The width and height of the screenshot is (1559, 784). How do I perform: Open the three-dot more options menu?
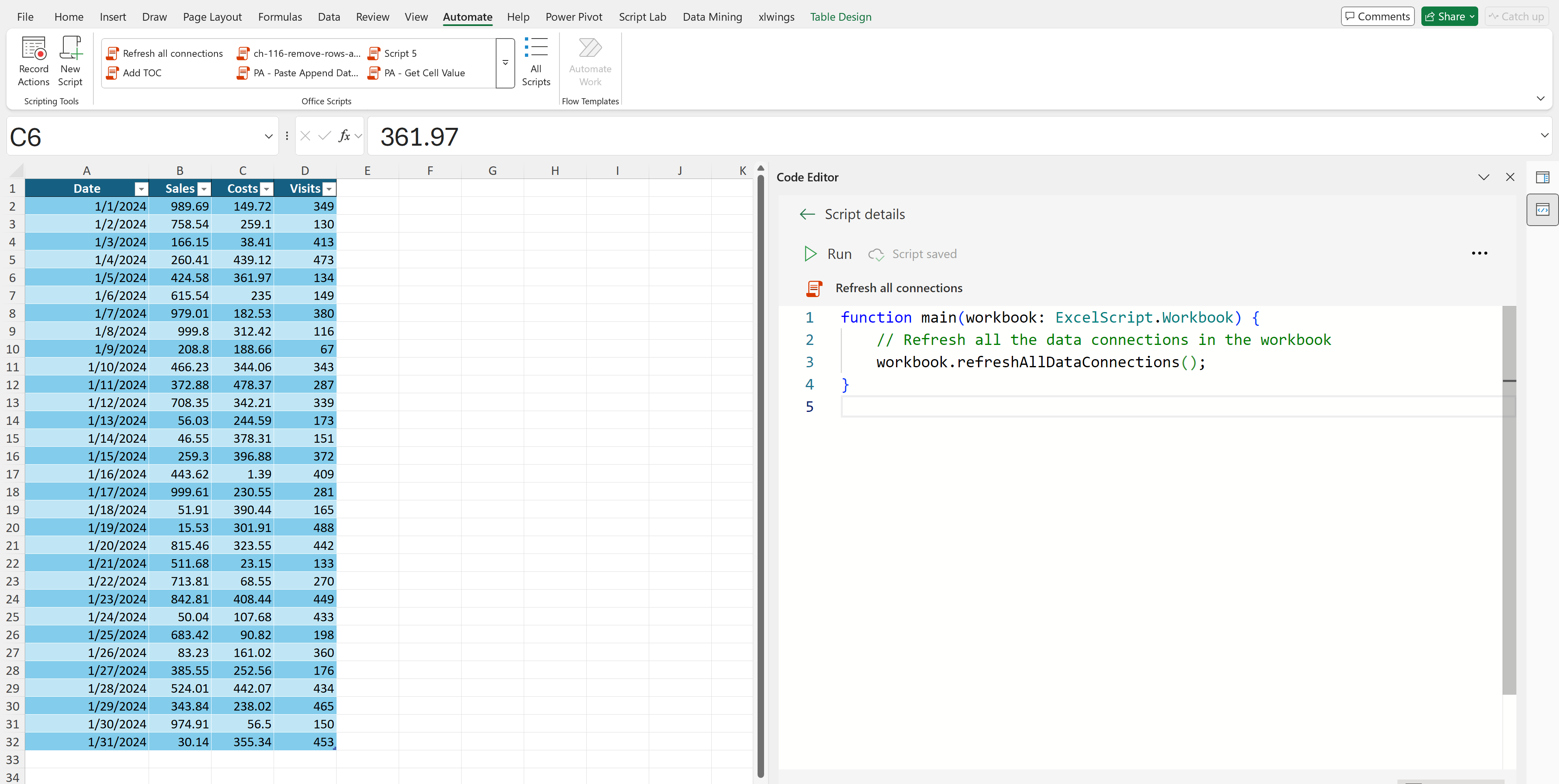[1479, 254]
